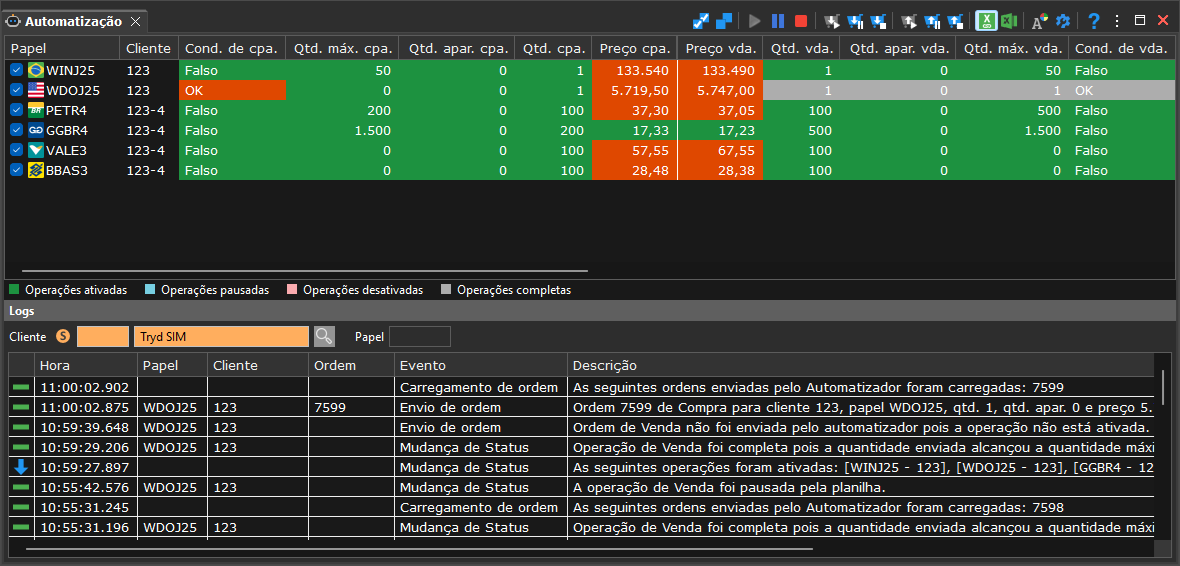The image size is (1180, 566).
Task: Open the gear configuration icon
Action: 1063,21
